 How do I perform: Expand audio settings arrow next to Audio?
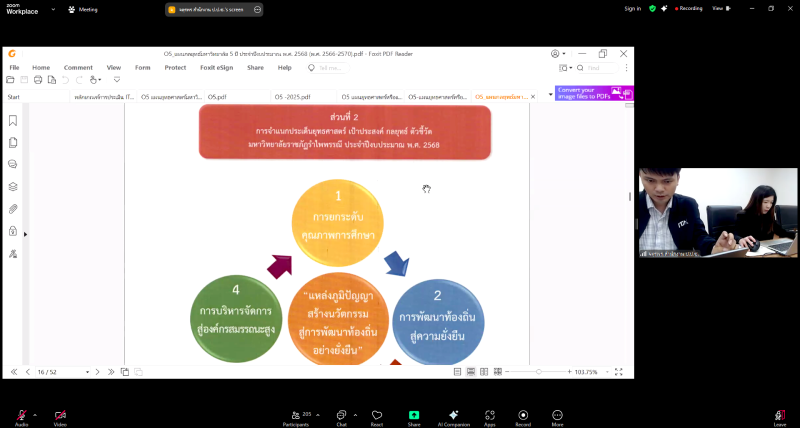tap(35, 415)
